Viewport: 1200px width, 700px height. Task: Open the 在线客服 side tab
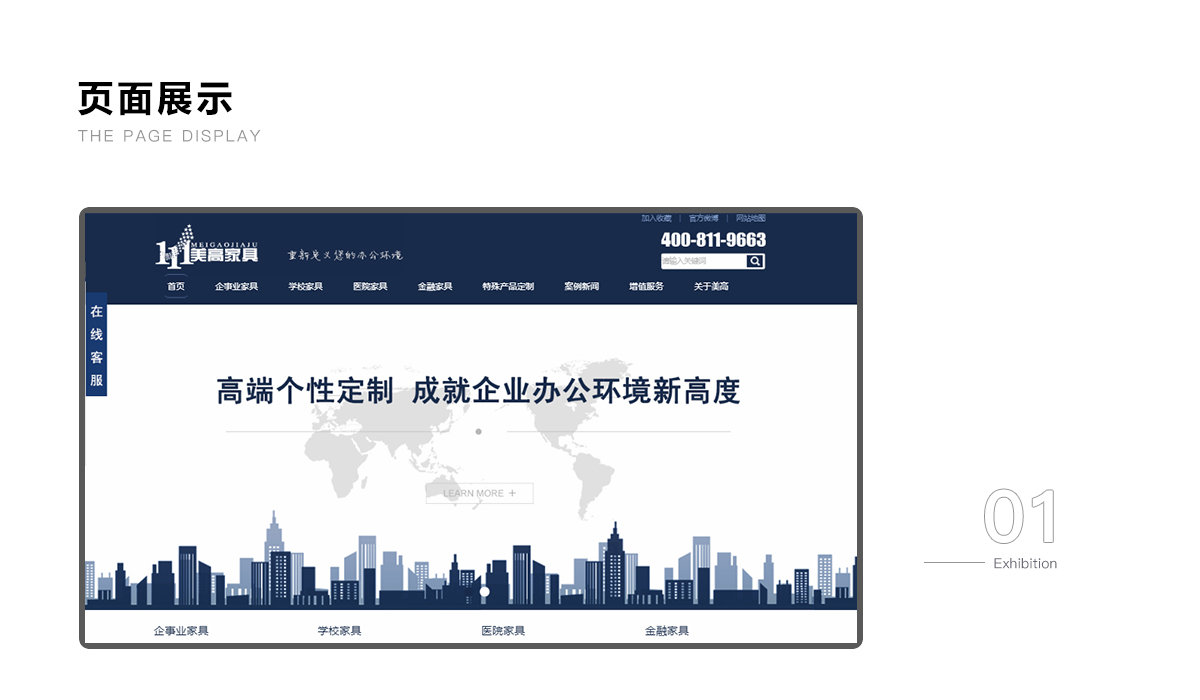pyautogui.click(x=96, y=346)
